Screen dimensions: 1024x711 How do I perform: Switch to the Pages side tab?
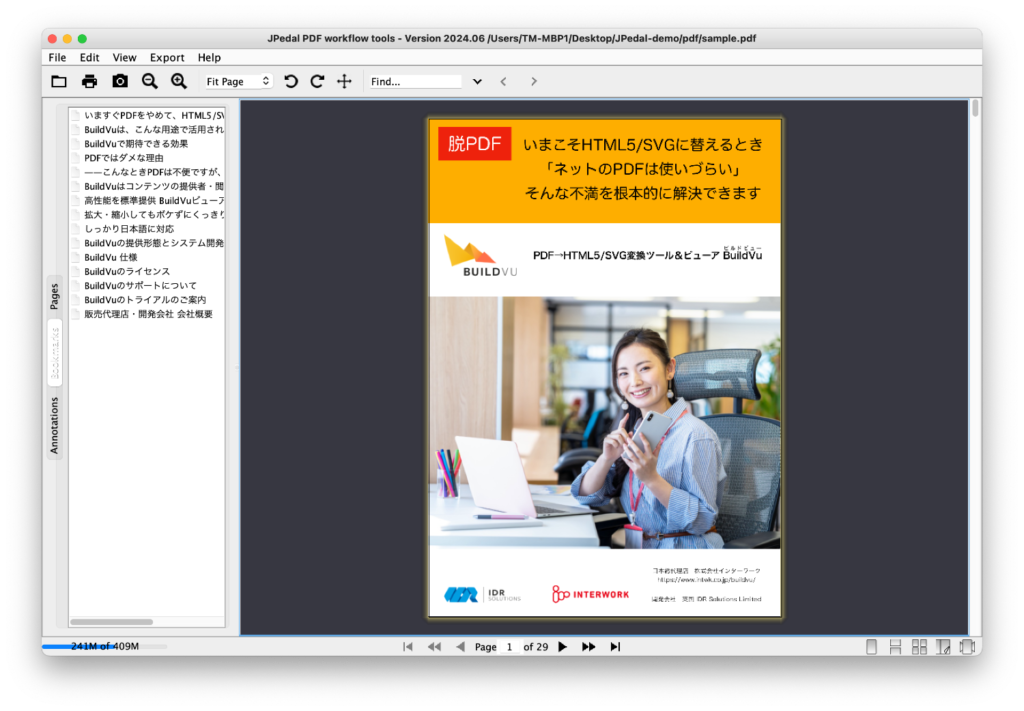point(55,296)
